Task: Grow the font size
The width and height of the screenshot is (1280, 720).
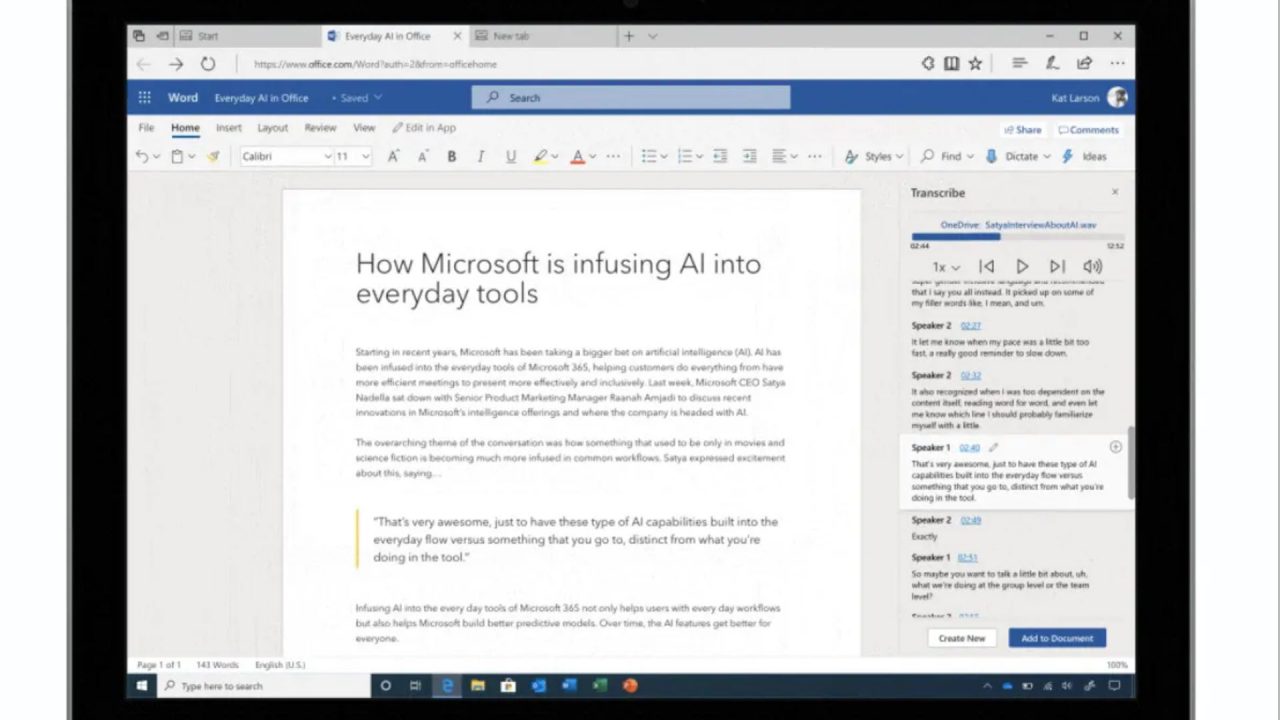Action: click(393, 157)
